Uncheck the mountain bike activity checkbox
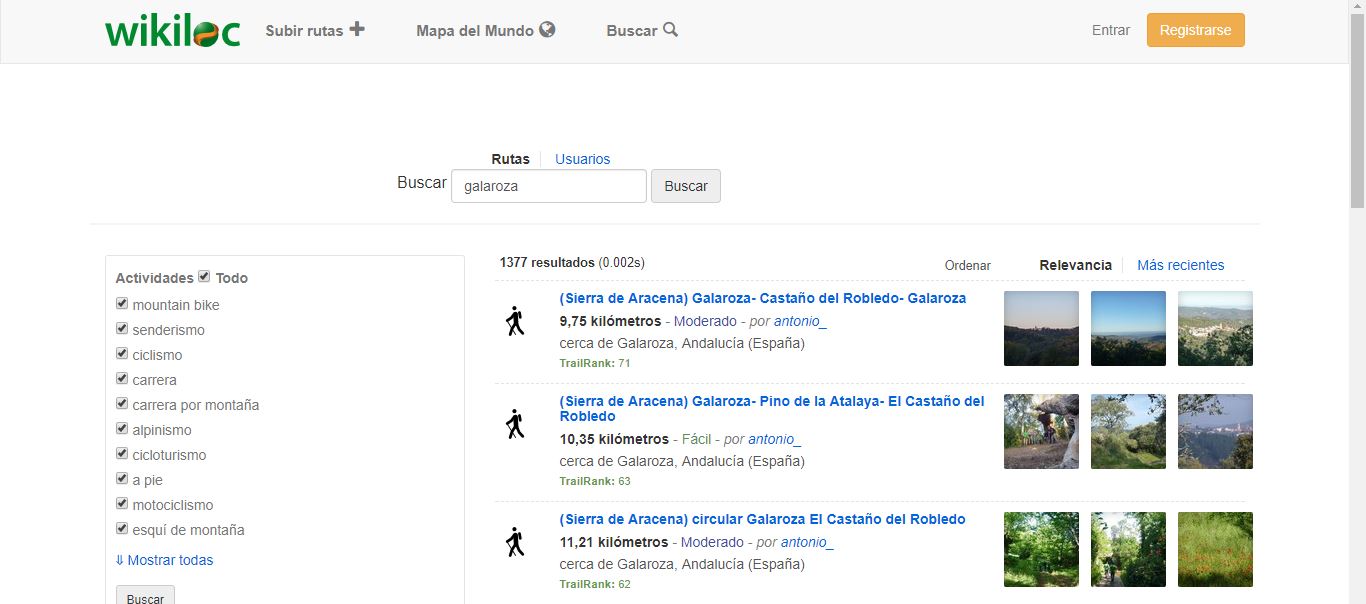Viewport: 1366px width, 604px height. click(x=122, y=304)
